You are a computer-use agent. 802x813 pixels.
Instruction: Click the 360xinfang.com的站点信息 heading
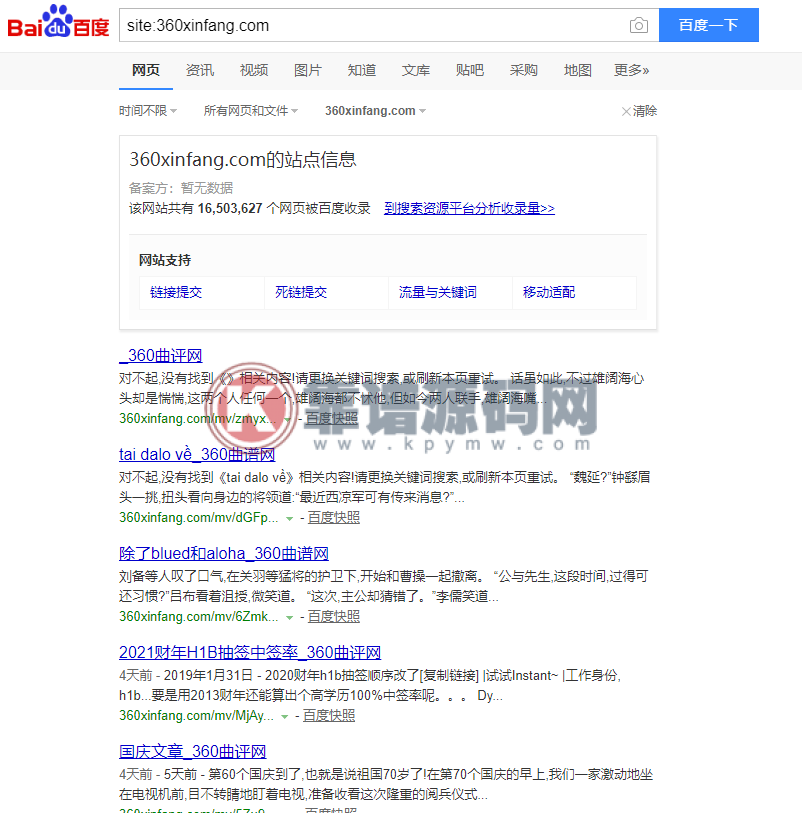coord(243,160)
